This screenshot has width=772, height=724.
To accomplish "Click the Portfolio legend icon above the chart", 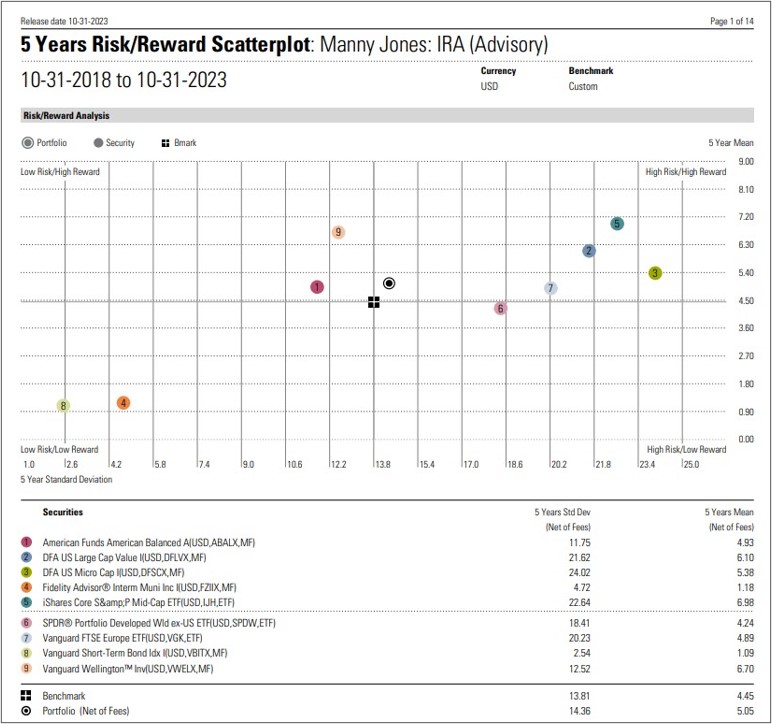I will pyautogui.click(x=28, y=143).
